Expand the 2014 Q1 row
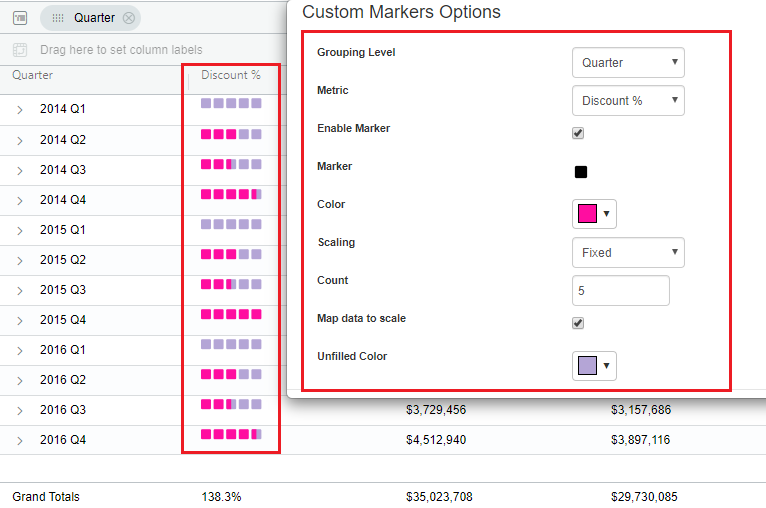 pos(20,110)
